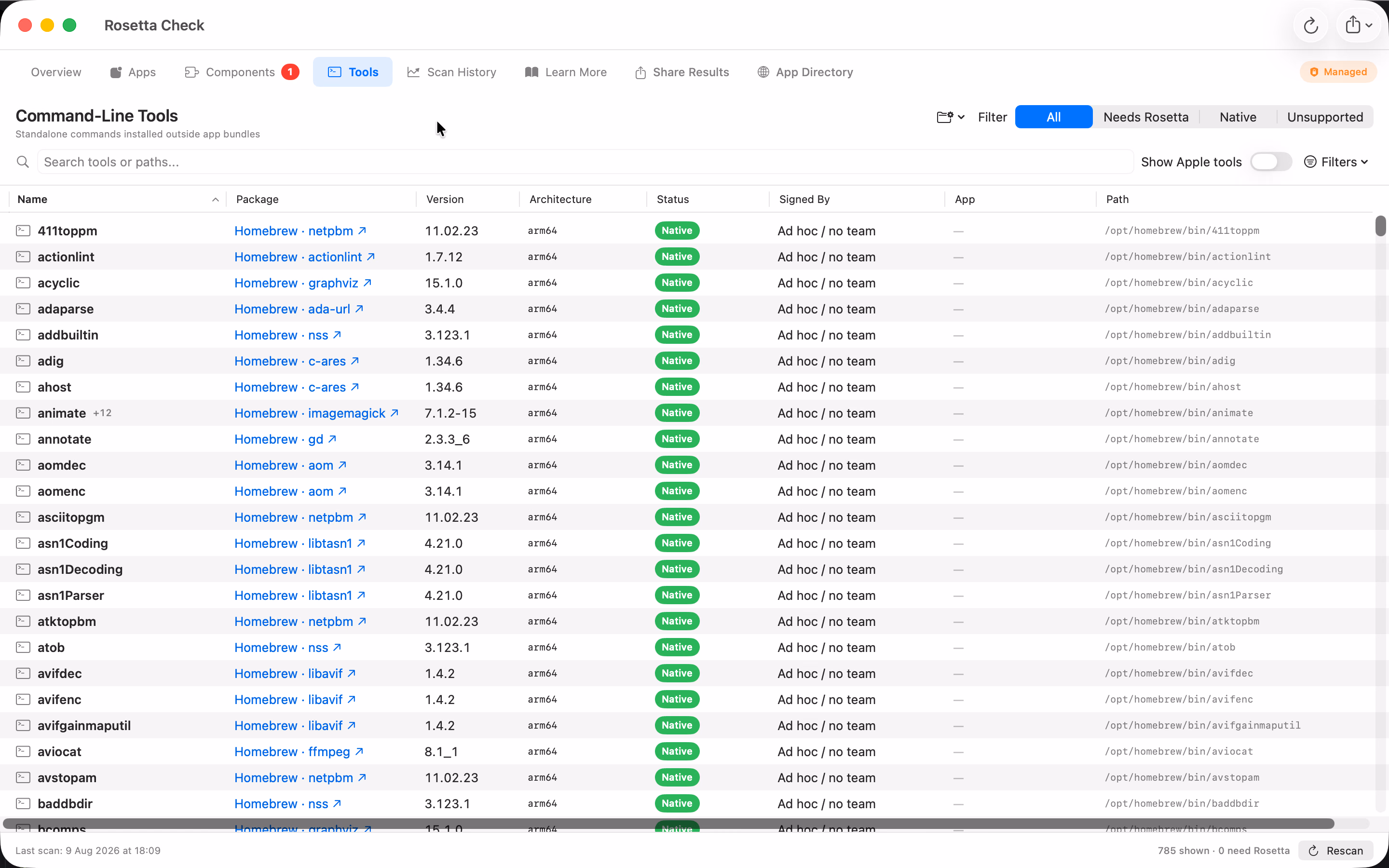Image resolution: width=1389 pixels, height=868 pixels.
Task: Sort by the Name column header
Action: [118, 199]
